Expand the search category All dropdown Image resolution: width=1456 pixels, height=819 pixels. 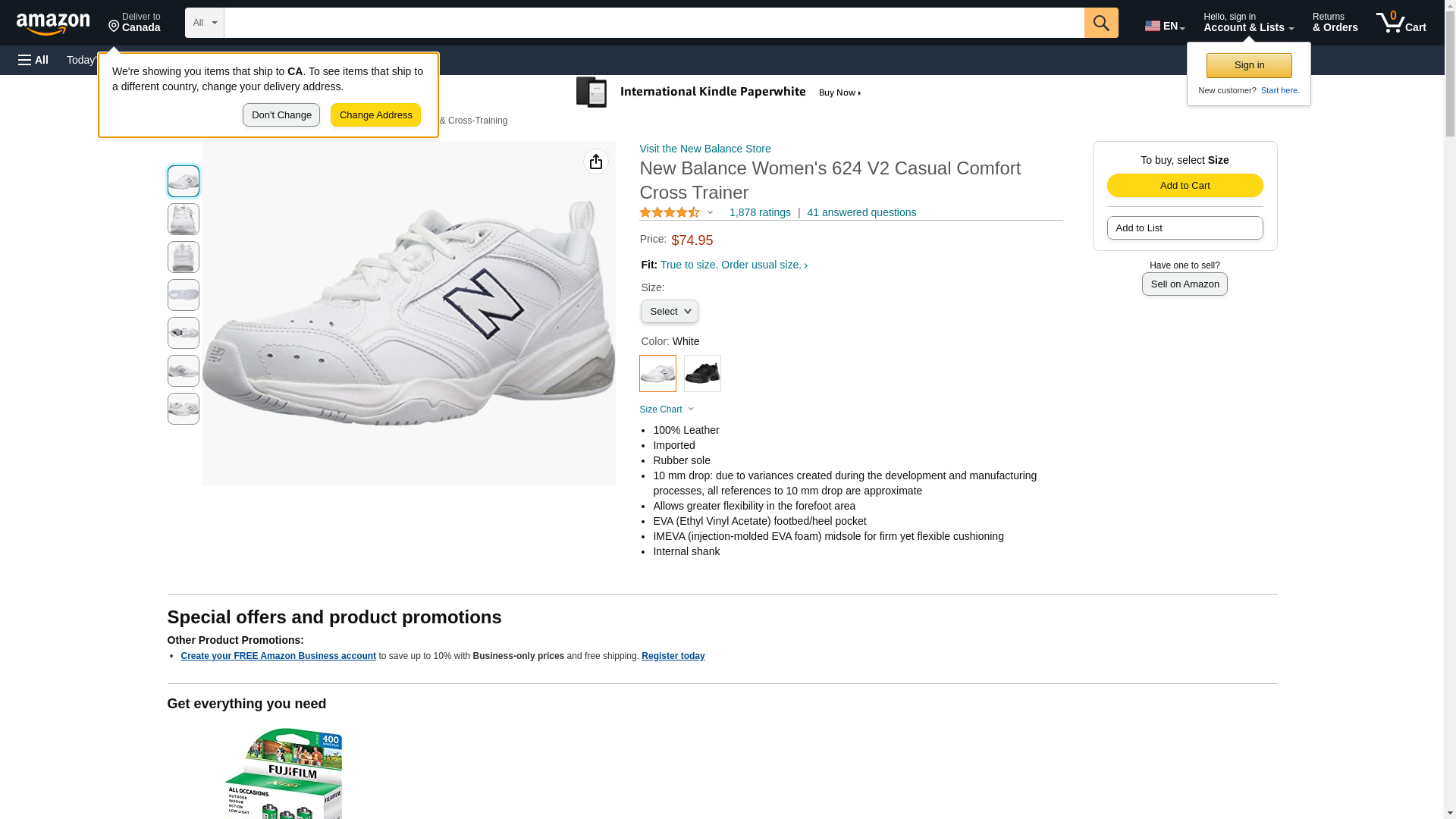click(204, 23)
